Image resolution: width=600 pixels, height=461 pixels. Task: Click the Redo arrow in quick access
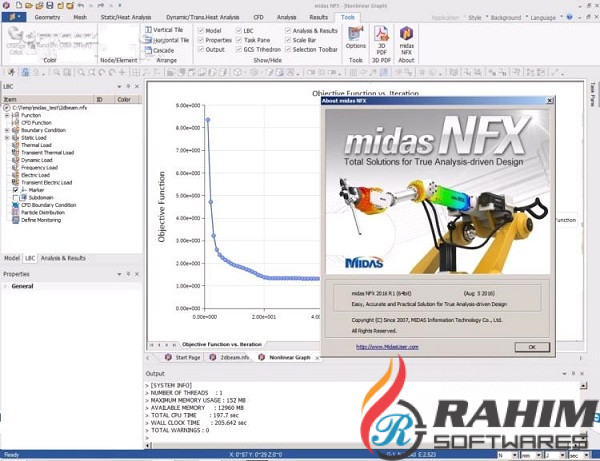(101, 5)
